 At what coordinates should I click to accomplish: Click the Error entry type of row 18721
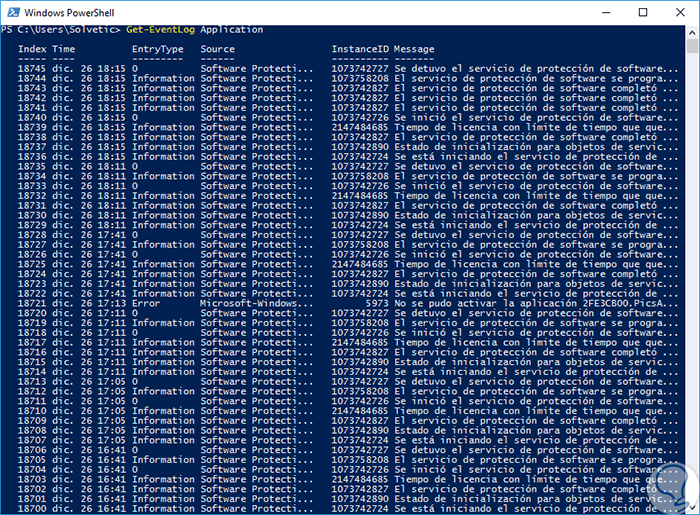click(x=146, y=303)
